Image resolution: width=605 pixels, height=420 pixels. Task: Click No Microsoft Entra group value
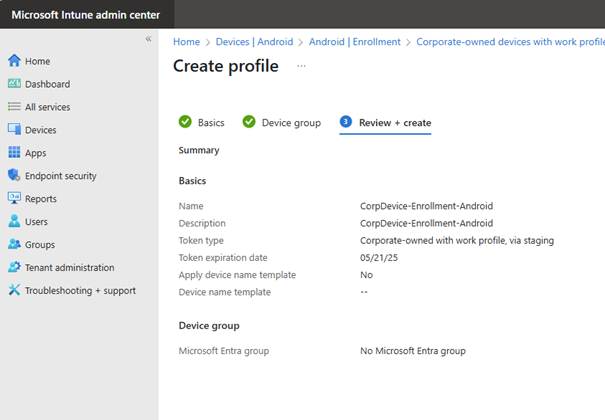413,351
